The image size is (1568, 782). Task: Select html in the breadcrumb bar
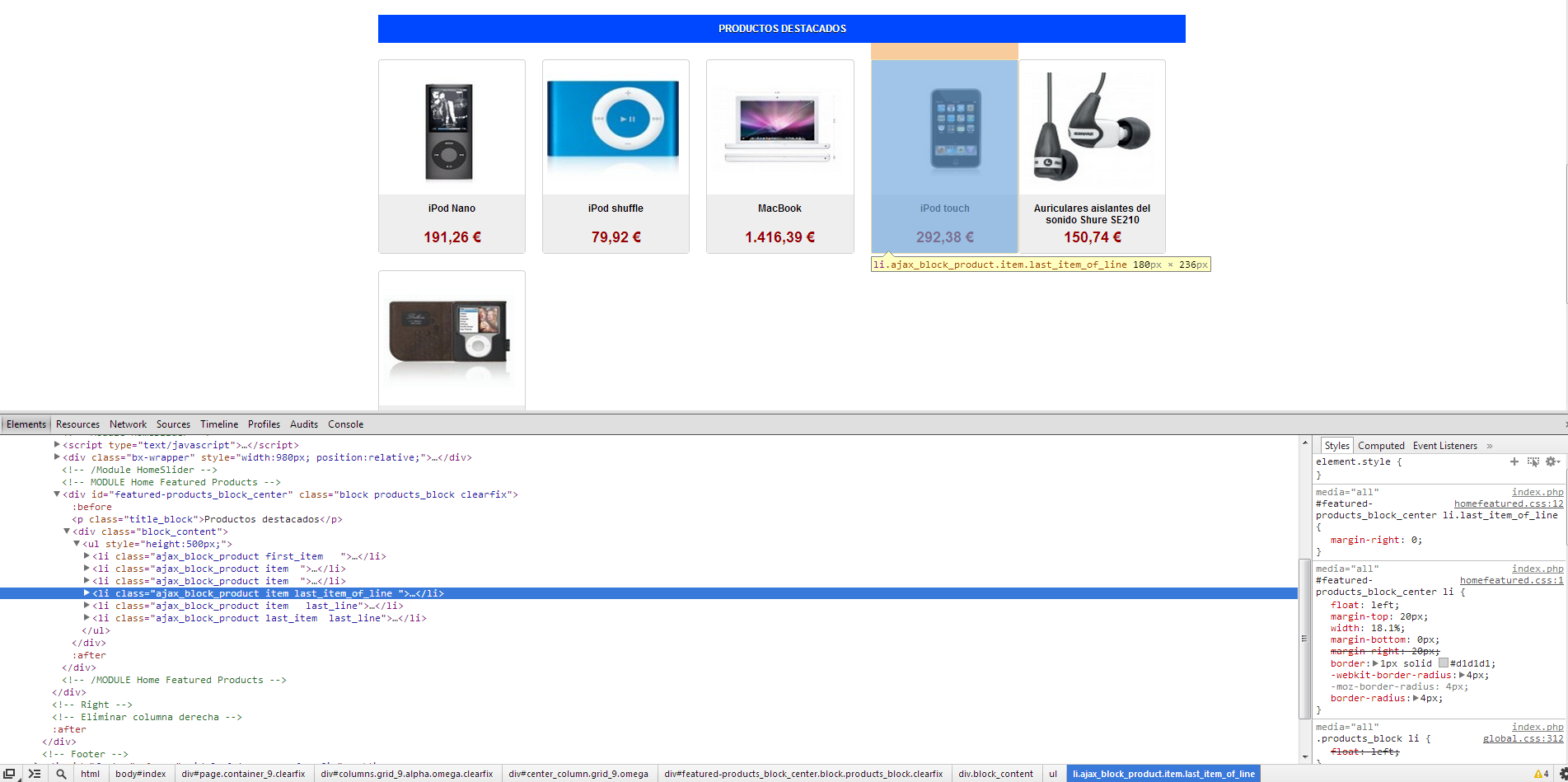[x=91, y=774]
